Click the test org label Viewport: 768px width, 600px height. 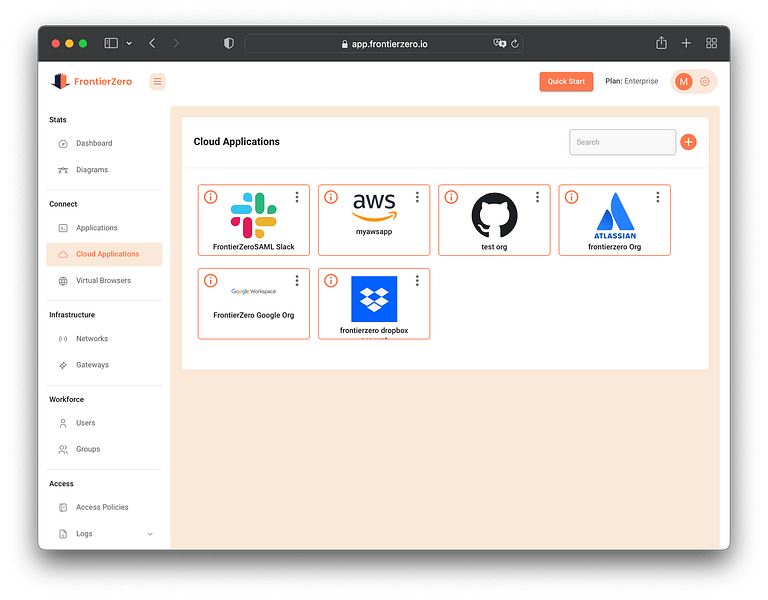pos(494,247)
